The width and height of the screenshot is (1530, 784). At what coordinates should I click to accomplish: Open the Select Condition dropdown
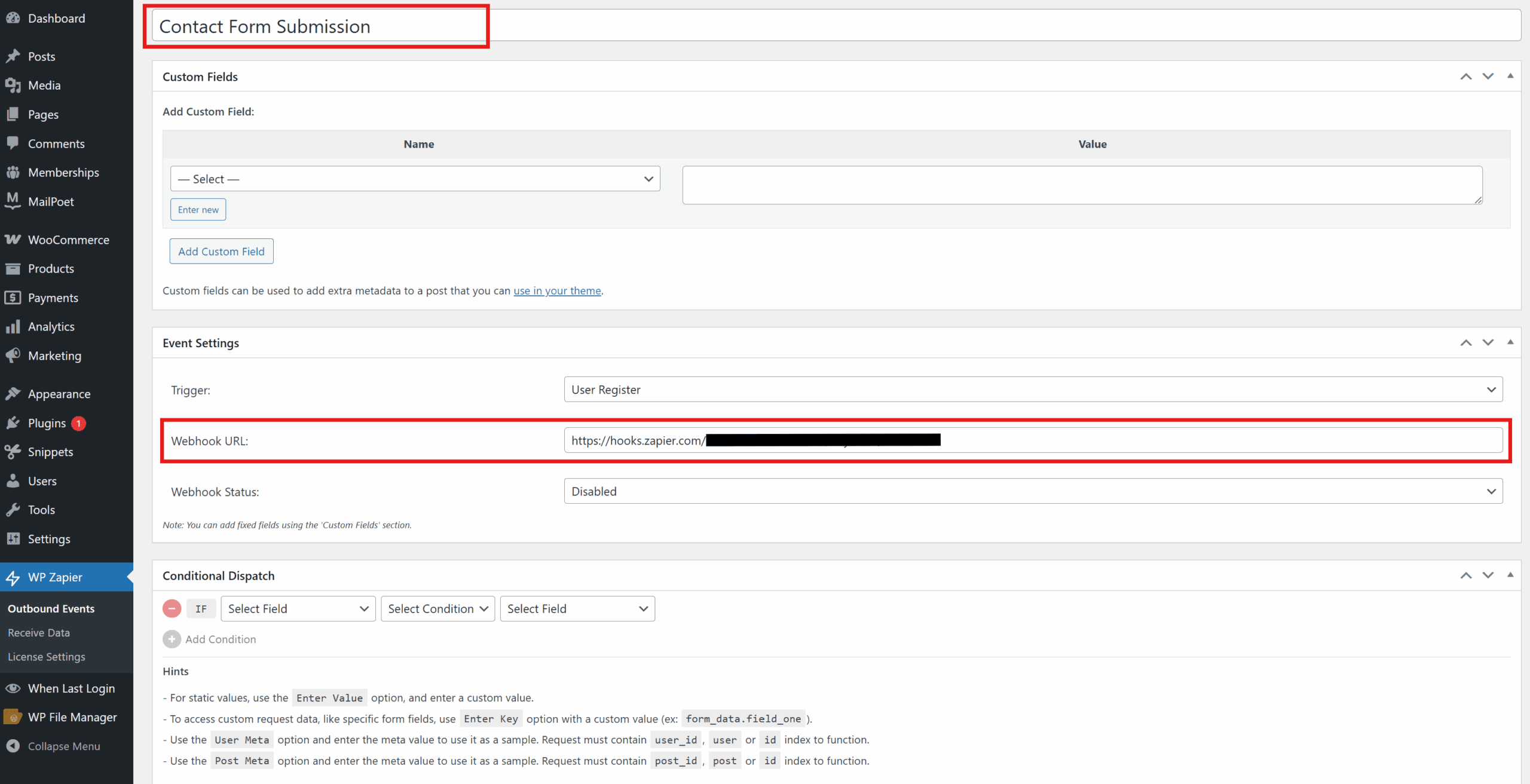pos(438,608)
